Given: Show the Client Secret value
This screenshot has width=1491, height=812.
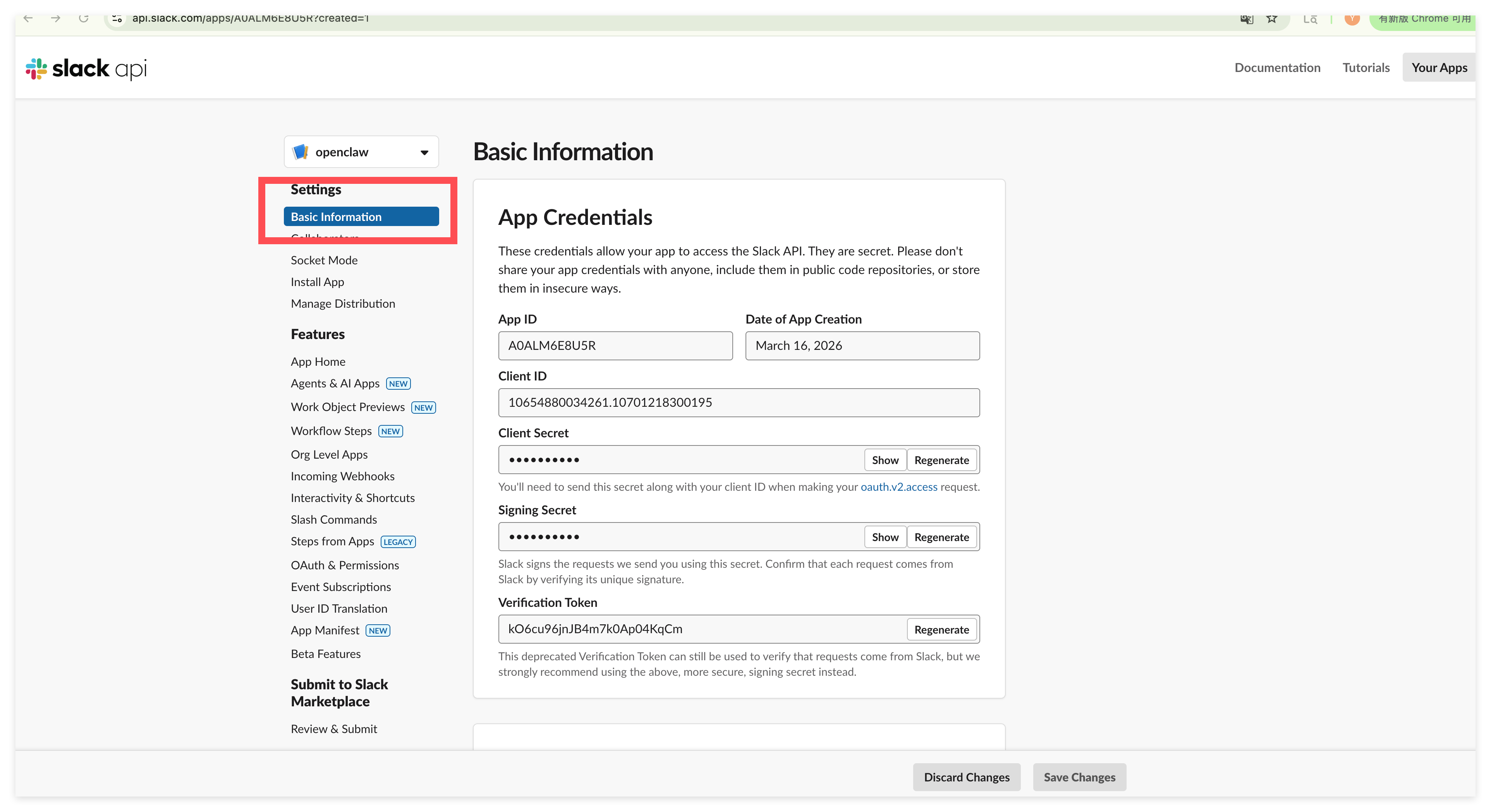Looking at the screenshot, I should (x=885, y=460).
